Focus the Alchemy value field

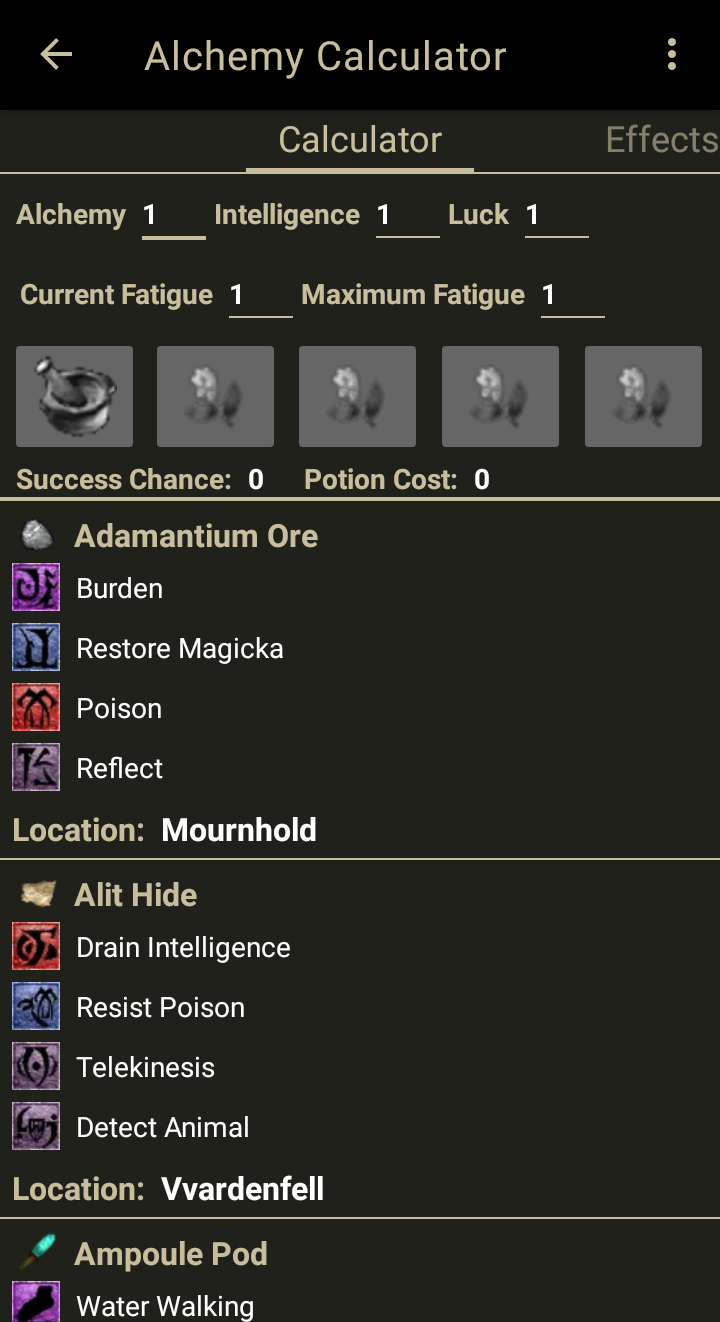coord(173,216)
